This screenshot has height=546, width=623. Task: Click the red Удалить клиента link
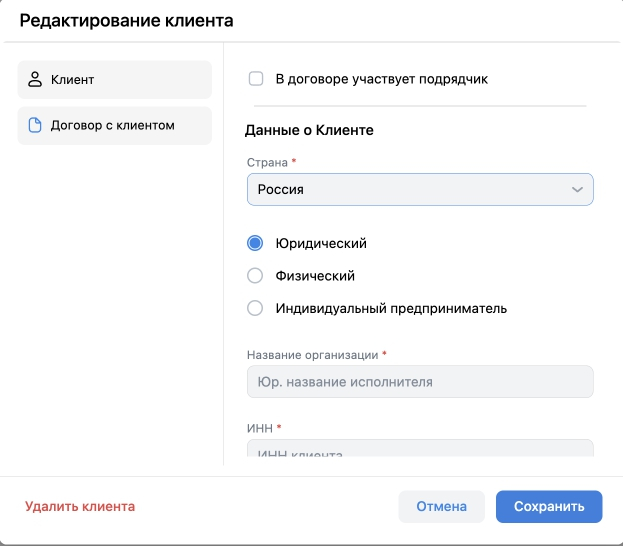[x=80, y=506]
